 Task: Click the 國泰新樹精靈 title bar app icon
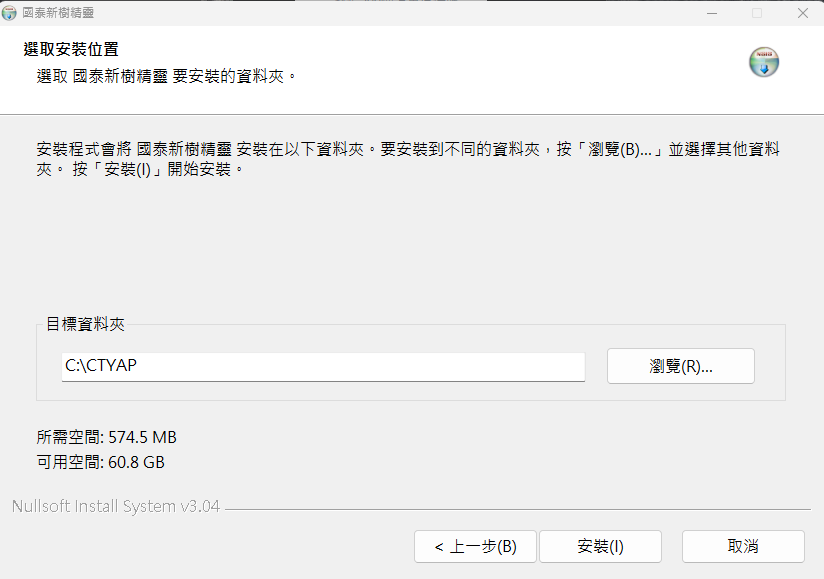click(x=9, y=13)
